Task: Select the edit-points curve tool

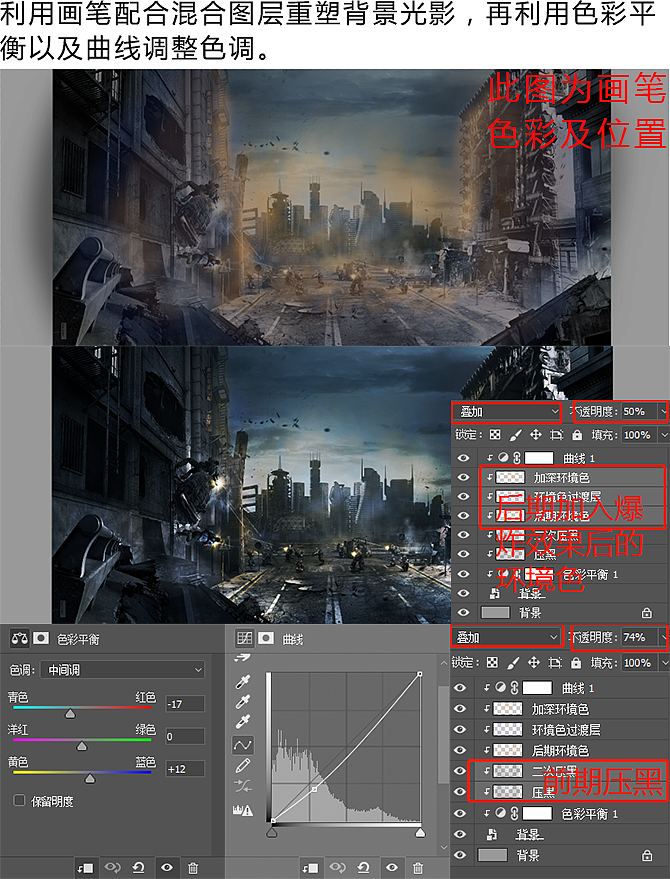Action: click(243, 745)
